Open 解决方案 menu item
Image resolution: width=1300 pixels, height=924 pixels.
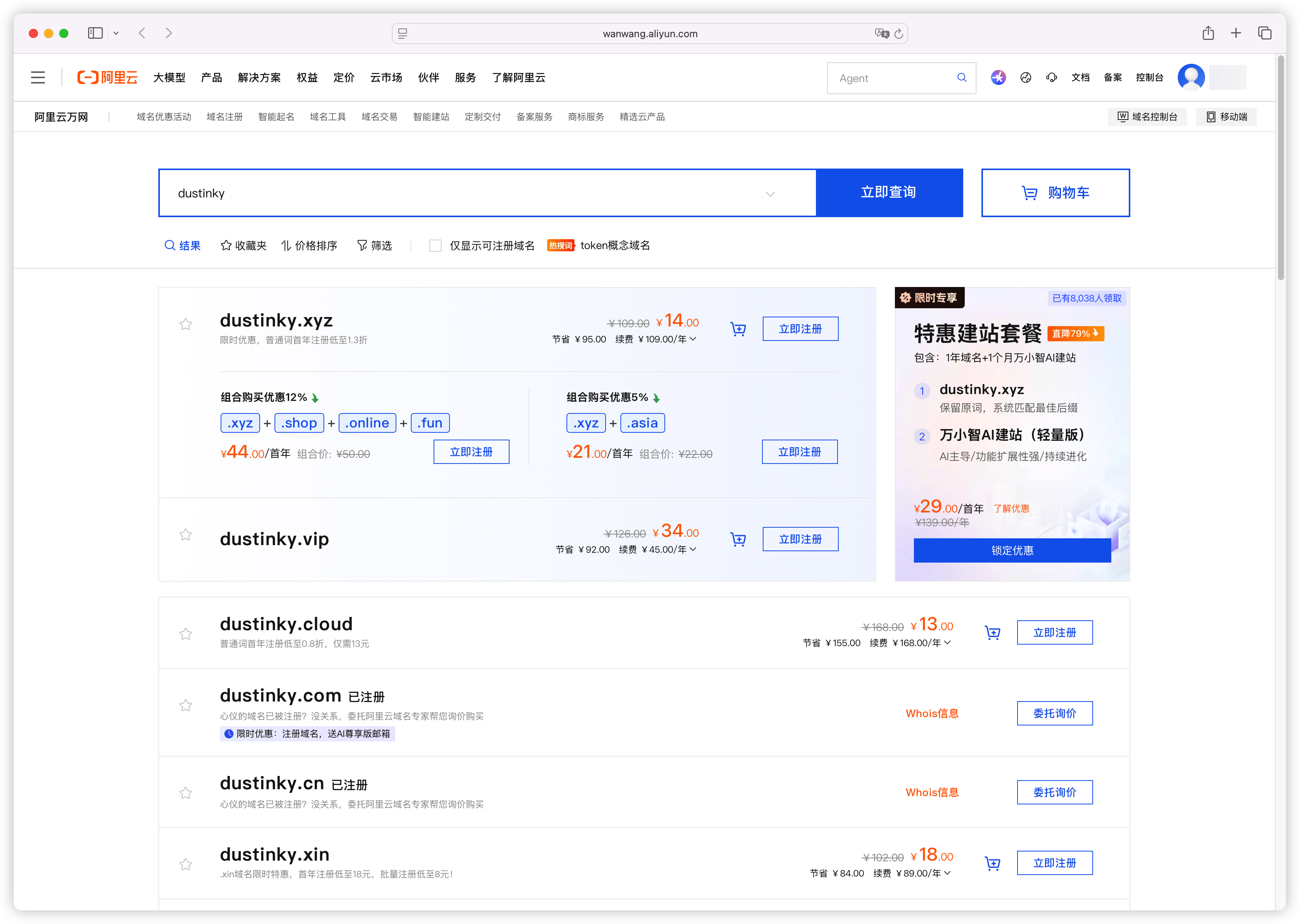(x=259, y=77)
